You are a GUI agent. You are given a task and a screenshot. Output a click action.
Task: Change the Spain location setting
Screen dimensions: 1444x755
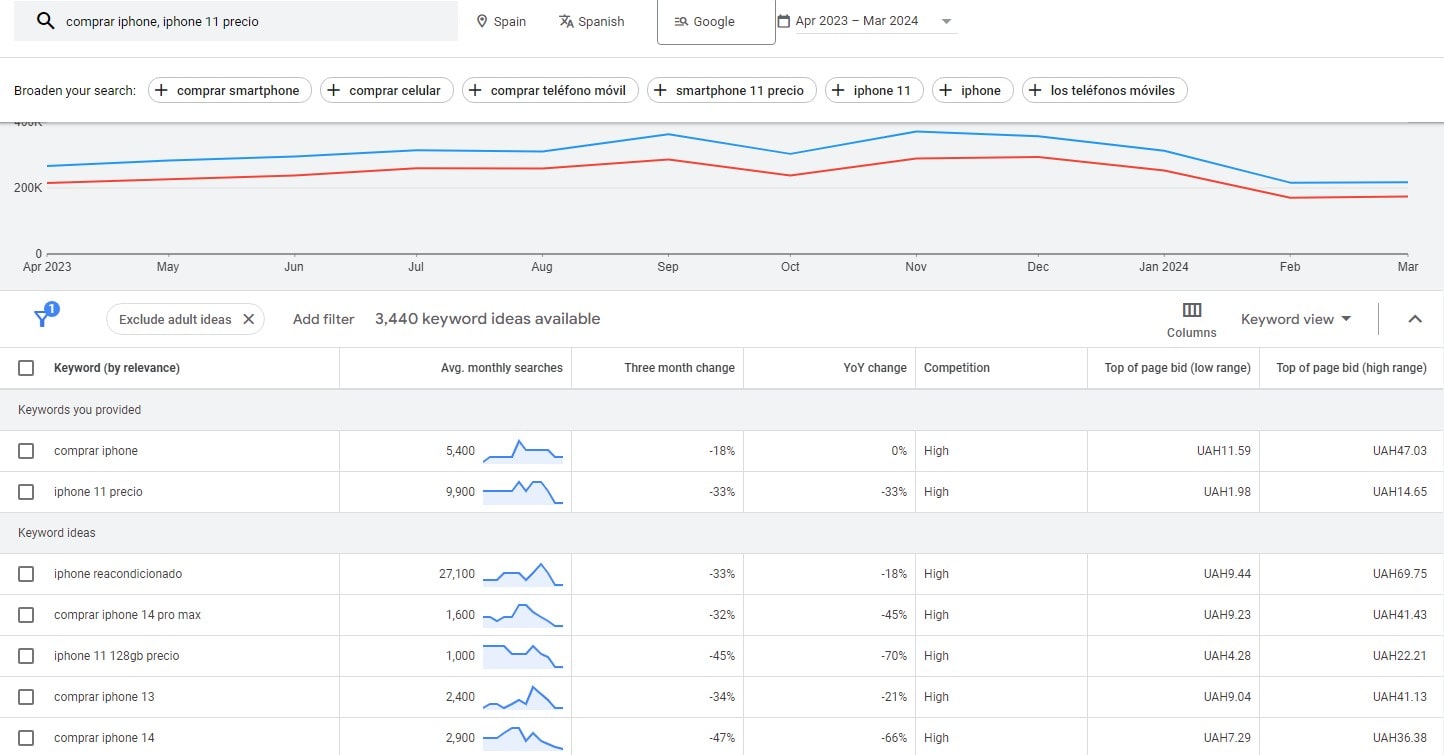501,21
